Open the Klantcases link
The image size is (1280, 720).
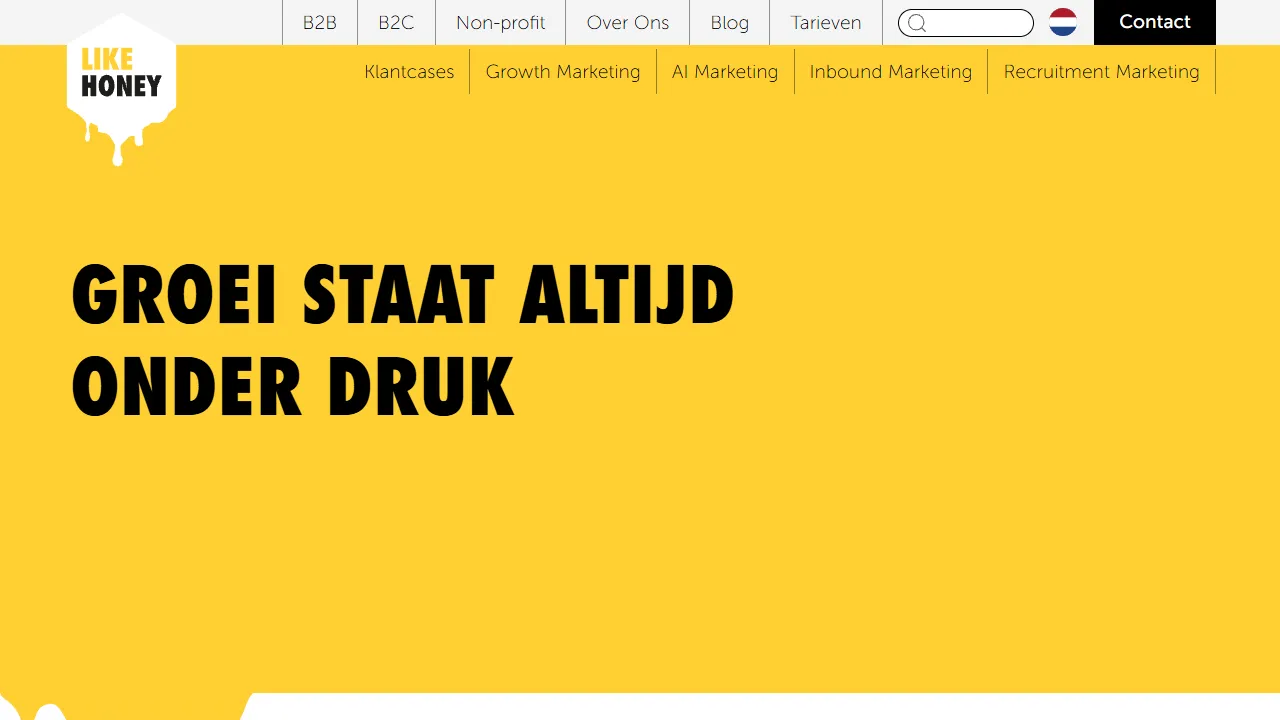pos(409,72)
